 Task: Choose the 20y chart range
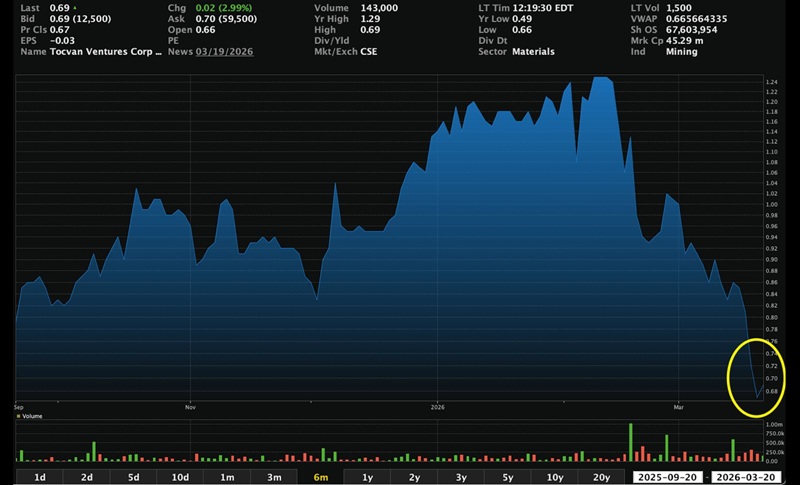click(601, 477)
